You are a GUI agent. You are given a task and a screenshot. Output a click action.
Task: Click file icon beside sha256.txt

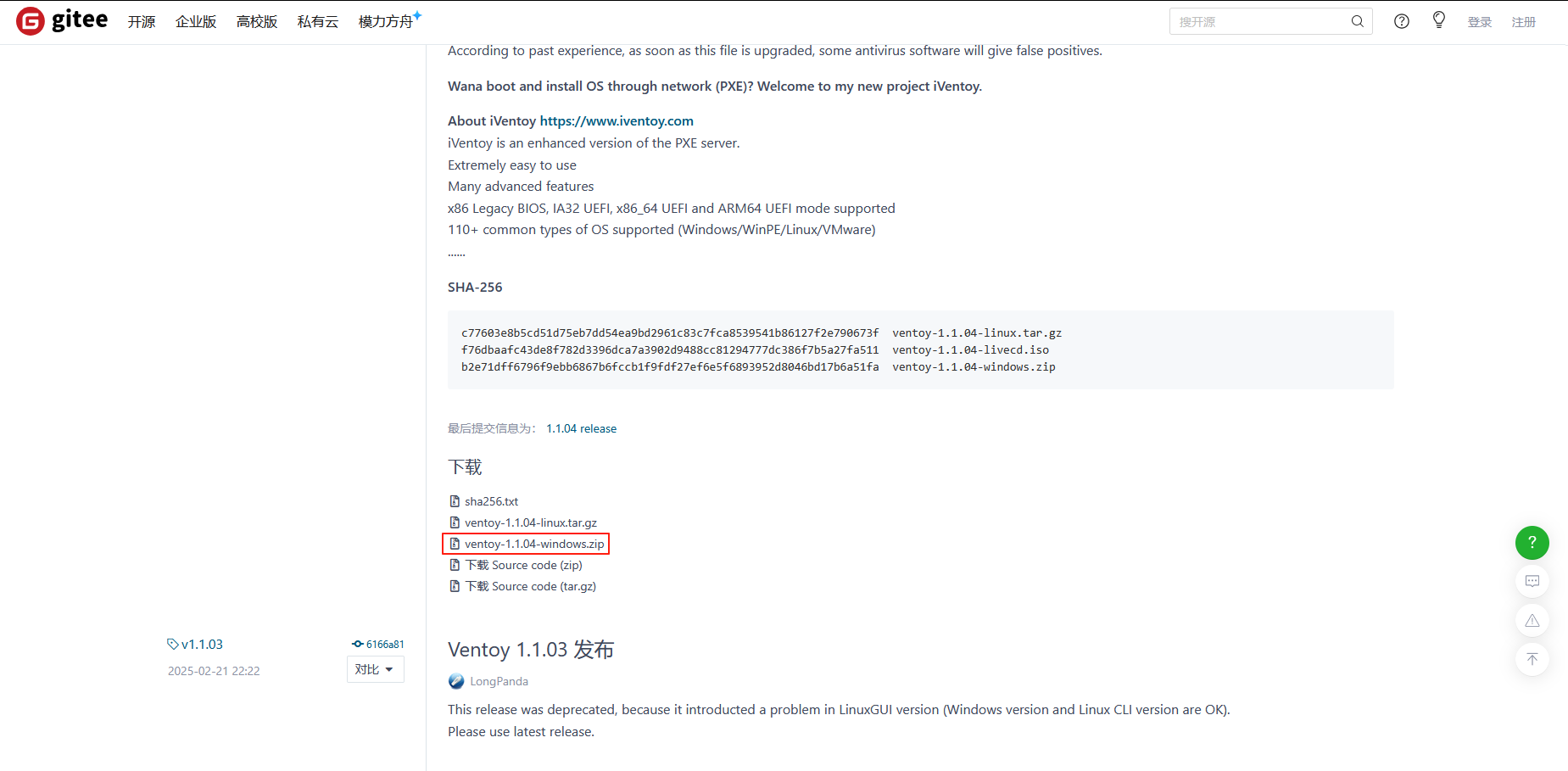pos(455,501)
